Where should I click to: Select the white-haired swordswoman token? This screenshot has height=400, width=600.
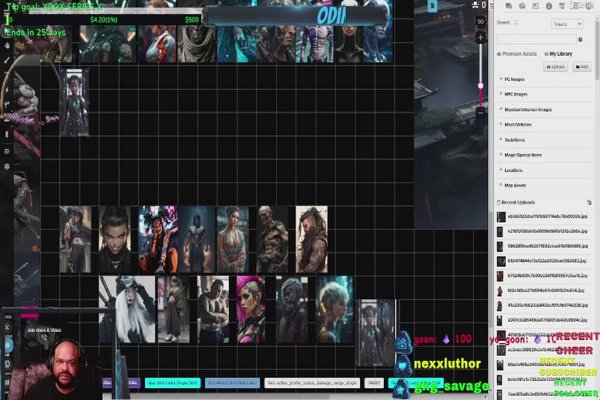(x=127, y=309)
